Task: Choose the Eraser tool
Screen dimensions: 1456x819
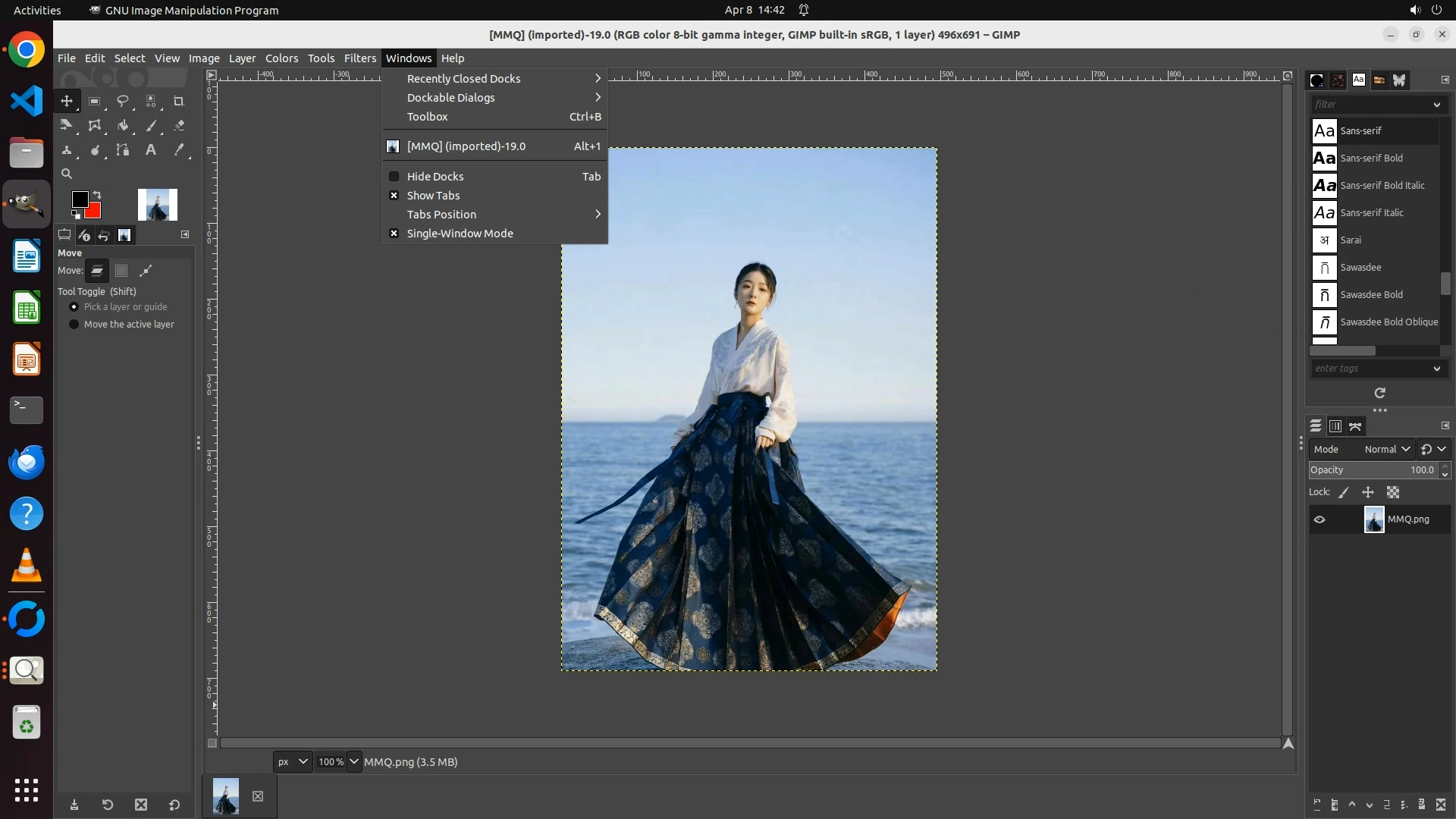Action: click(179, 126)
